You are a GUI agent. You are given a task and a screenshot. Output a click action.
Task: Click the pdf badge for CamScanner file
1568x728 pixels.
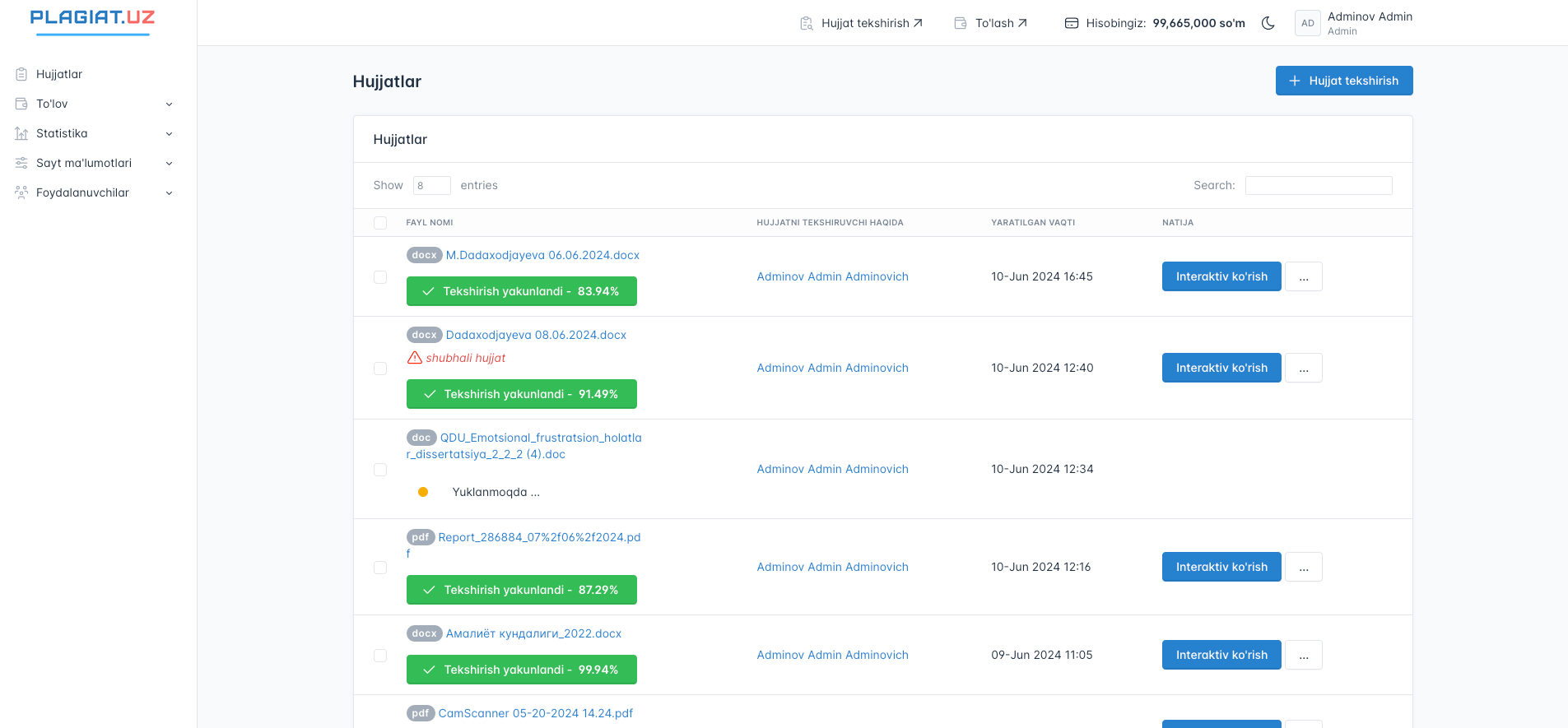pos(421,713)
